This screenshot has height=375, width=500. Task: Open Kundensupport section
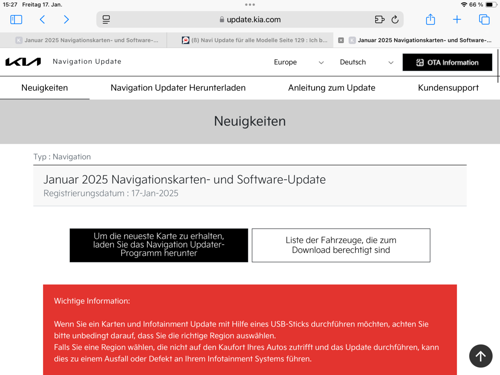tap(448, 88)
